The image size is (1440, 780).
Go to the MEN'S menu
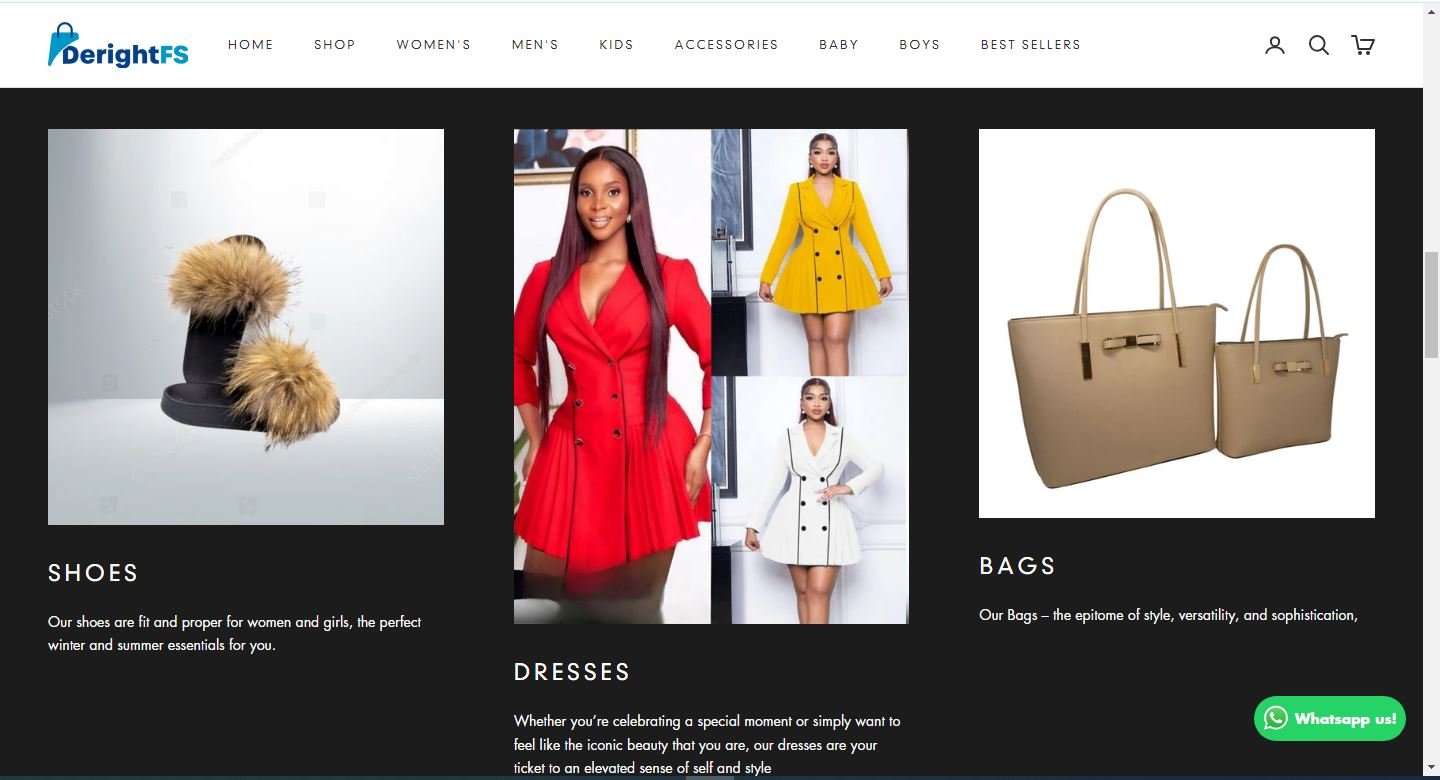pos(535,45)
